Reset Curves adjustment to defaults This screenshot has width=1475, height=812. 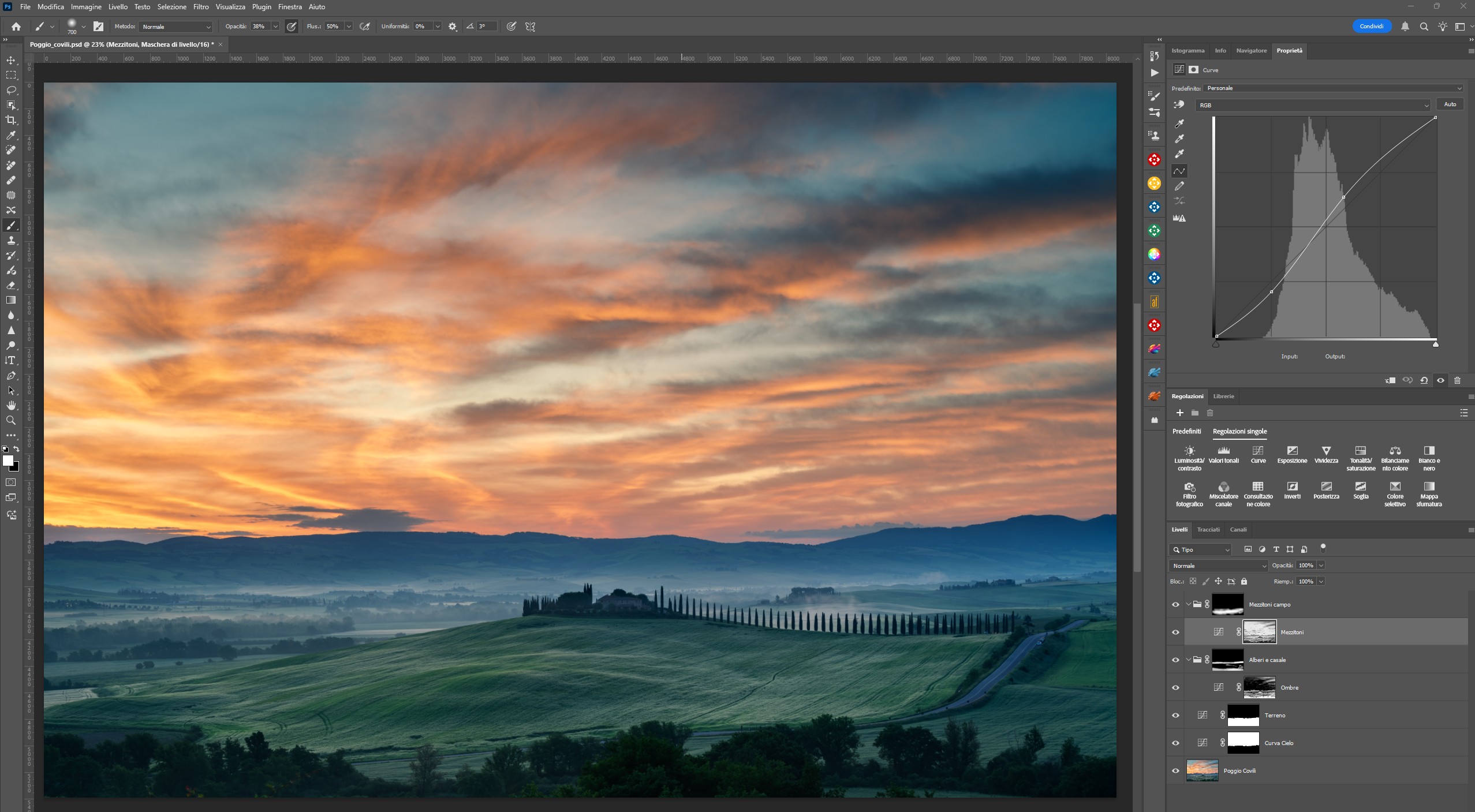1424,380
